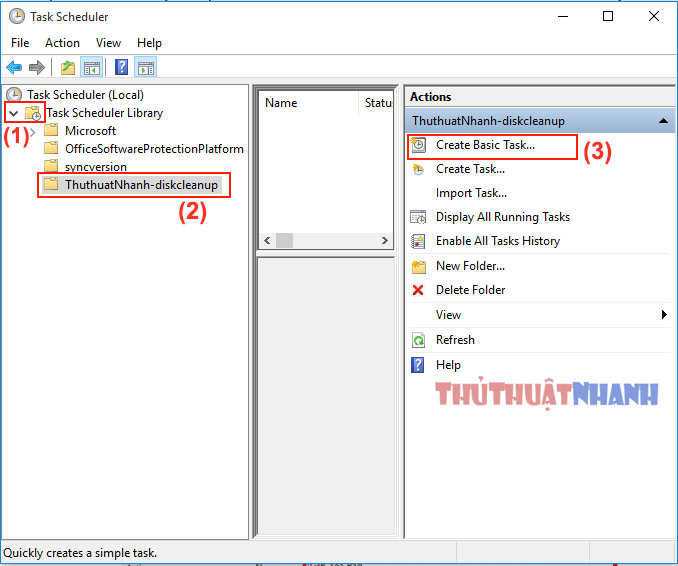Viewport: 678px width, 566px height.
Task: Click the Create Task icon
Action: coord(418,169)
